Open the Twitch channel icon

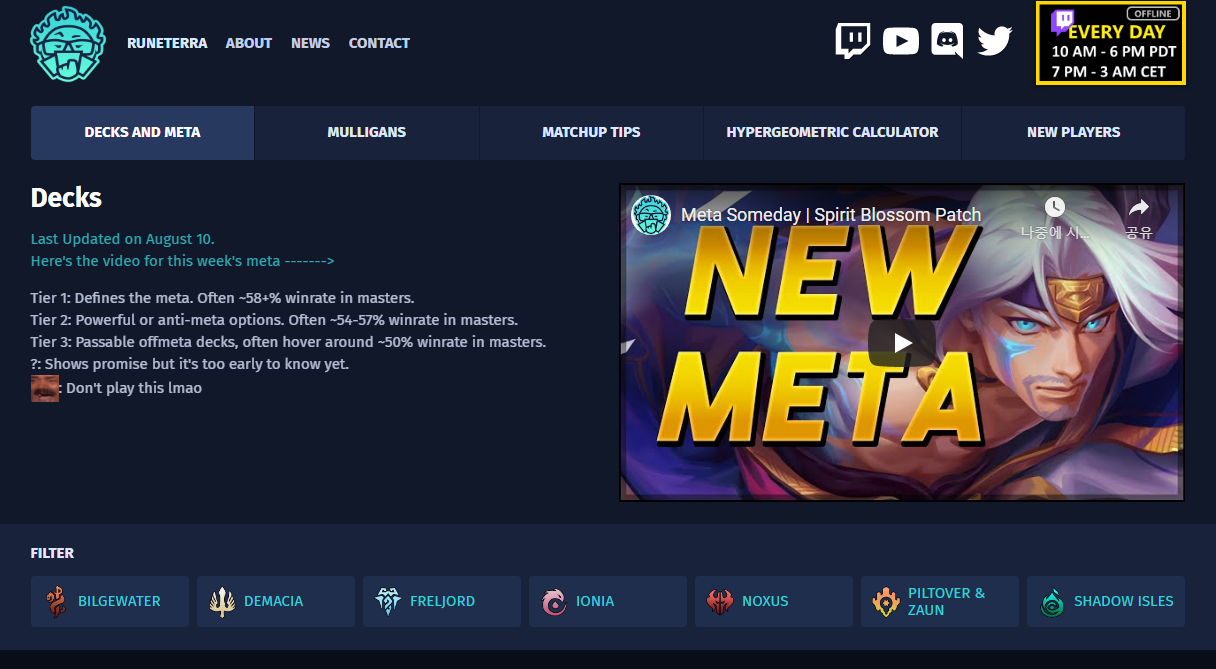pos(853,41)
